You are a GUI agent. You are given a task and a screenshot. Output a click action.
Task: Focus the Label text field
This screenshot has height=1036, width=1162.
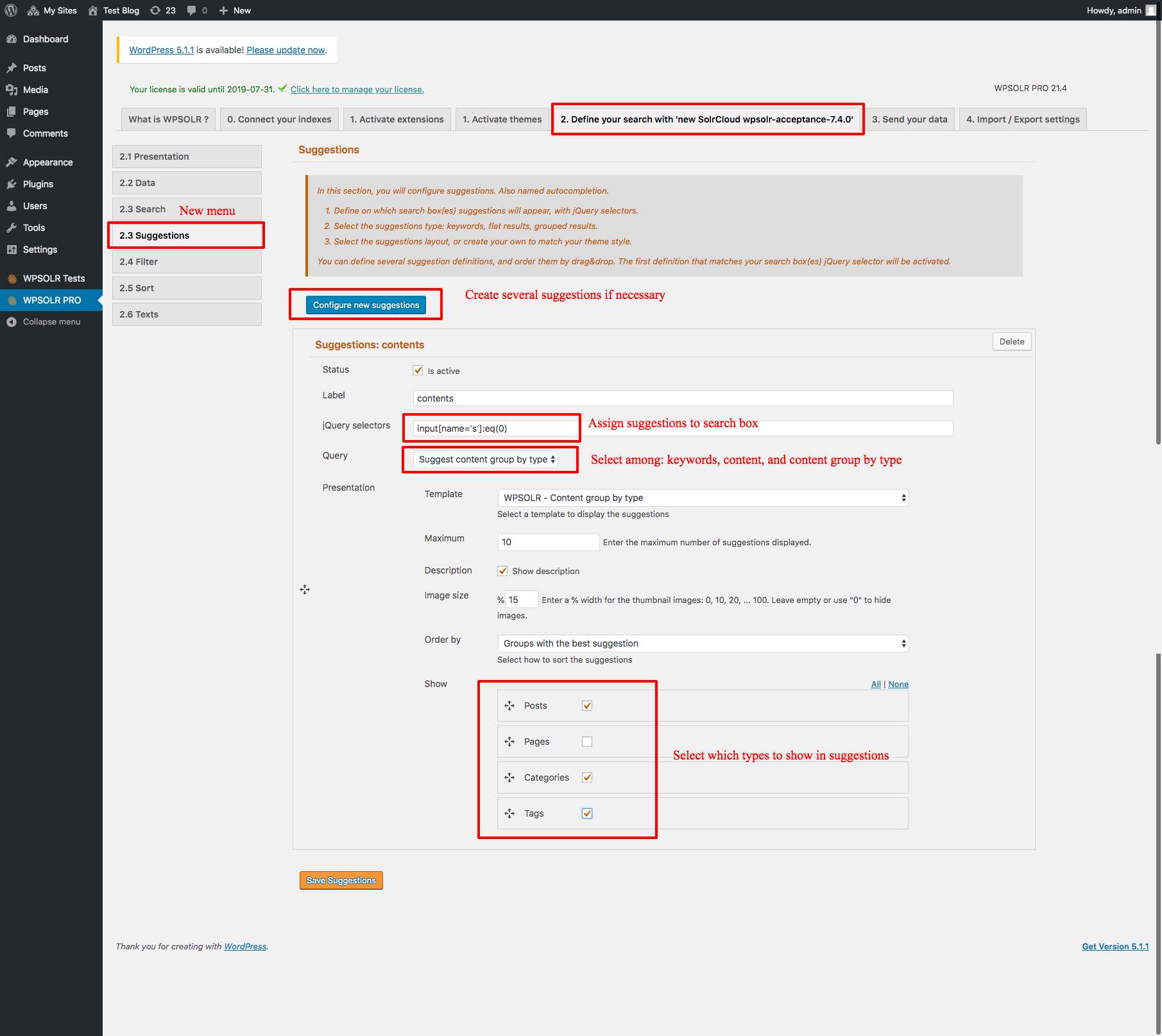683,398
